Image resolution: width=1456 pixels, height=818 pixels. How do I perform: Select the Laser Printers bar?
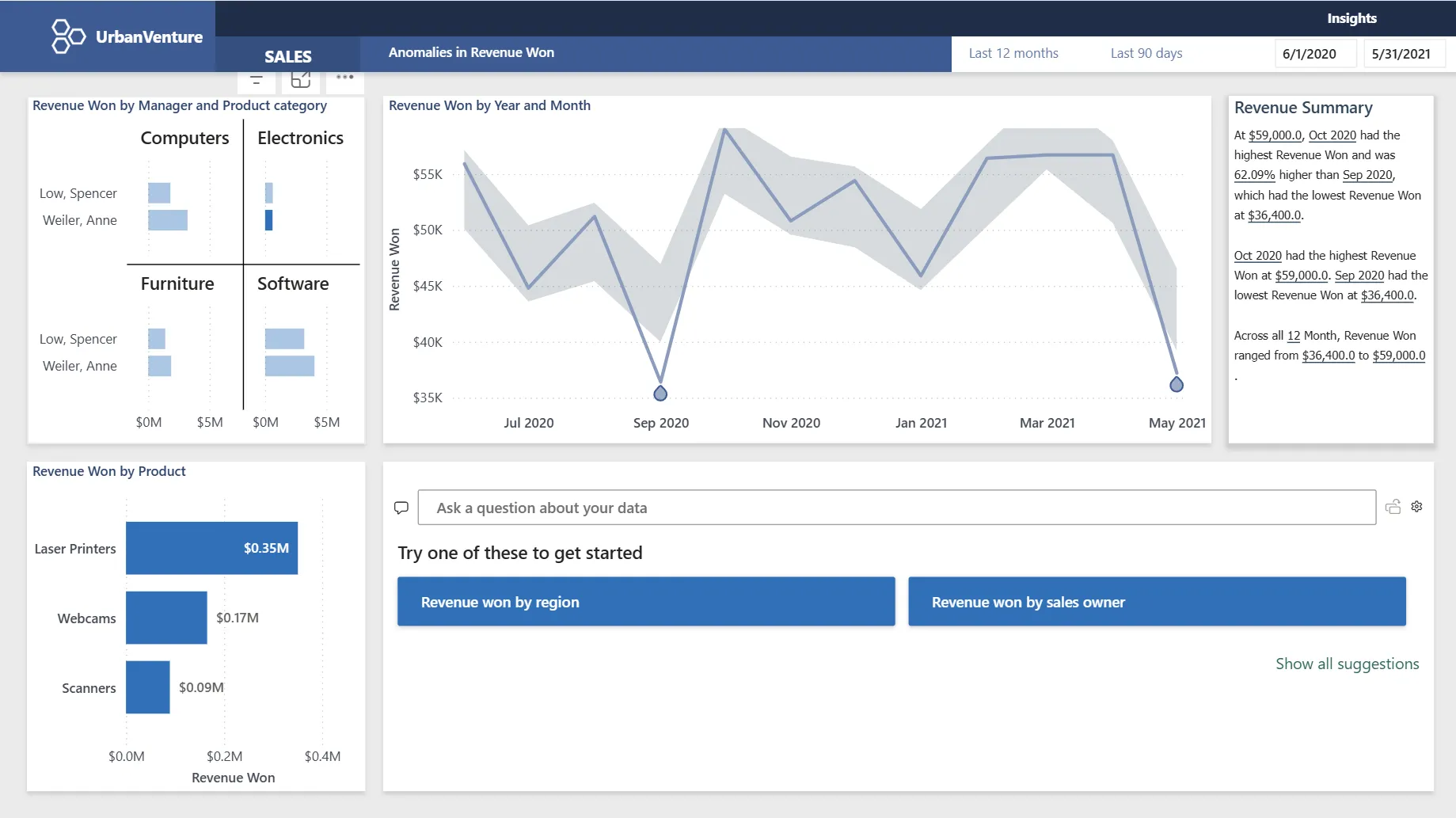point(211,548)
